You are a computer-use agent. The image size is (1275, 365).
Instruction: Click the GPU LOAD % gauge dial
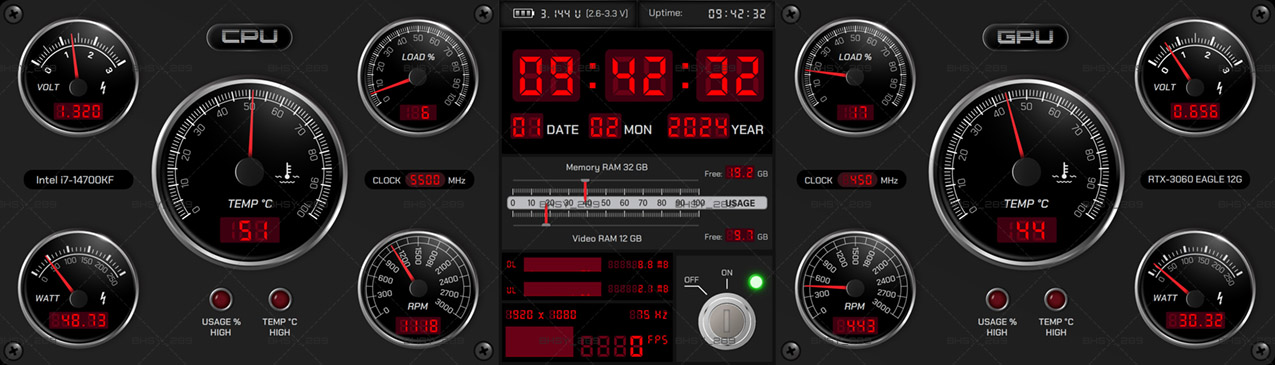pyautogui.click(x=854, y=76)
